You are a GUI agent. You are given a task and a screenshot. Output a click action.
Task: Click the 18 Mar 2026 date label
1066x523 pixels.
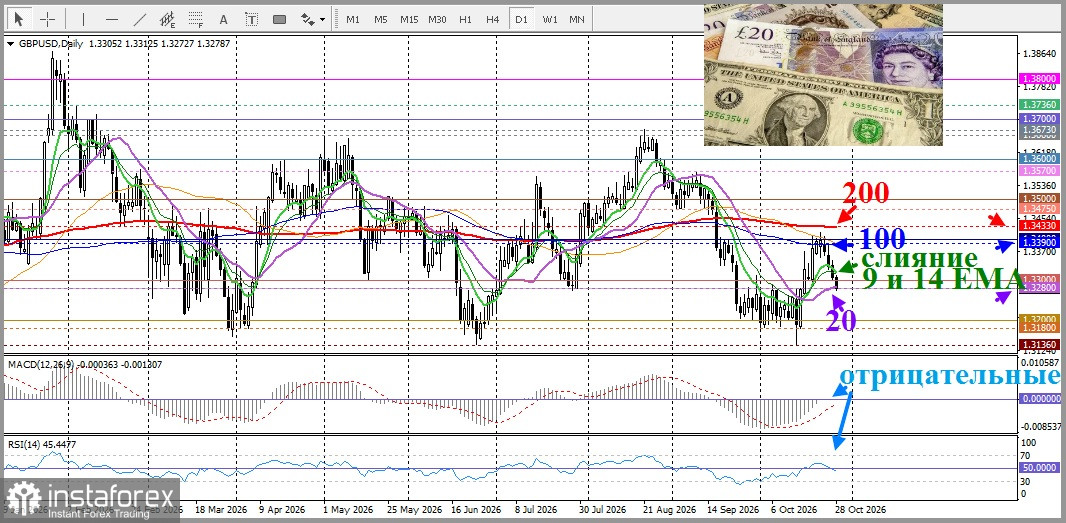[220, 509]
